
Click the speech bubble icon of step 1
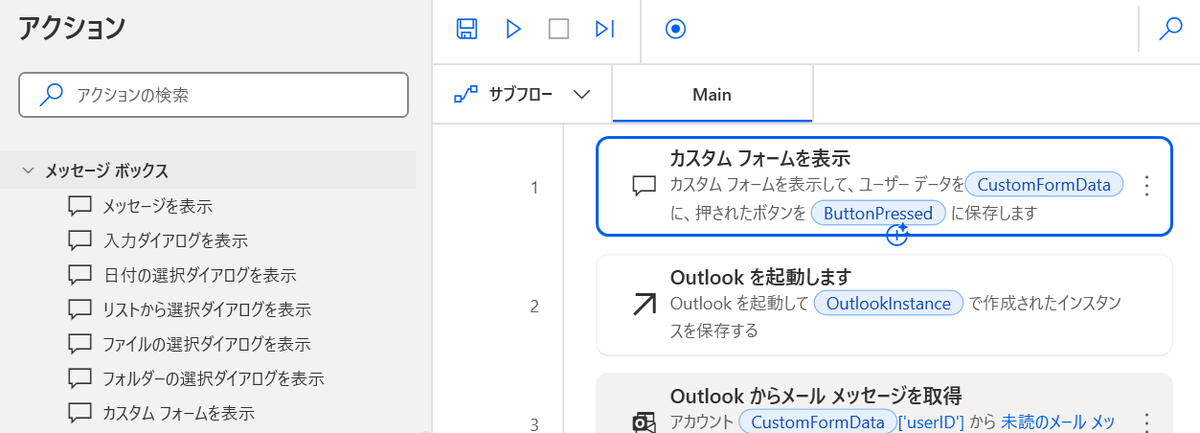click(643, 186)
